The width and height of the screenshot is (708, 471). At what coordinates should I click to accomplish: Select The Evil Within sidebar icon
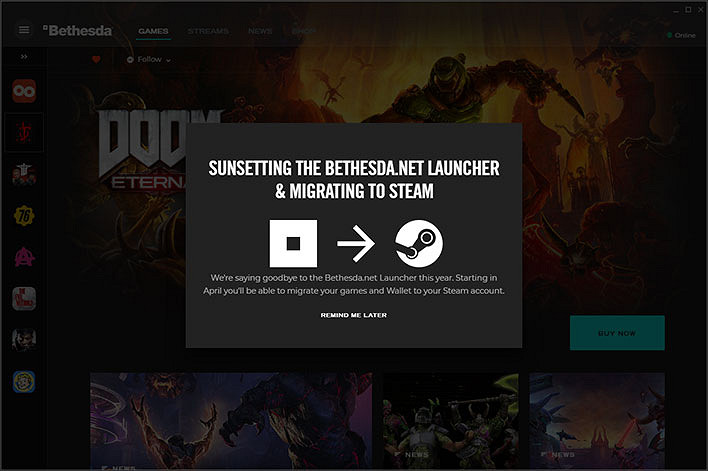tap(24, 339)
